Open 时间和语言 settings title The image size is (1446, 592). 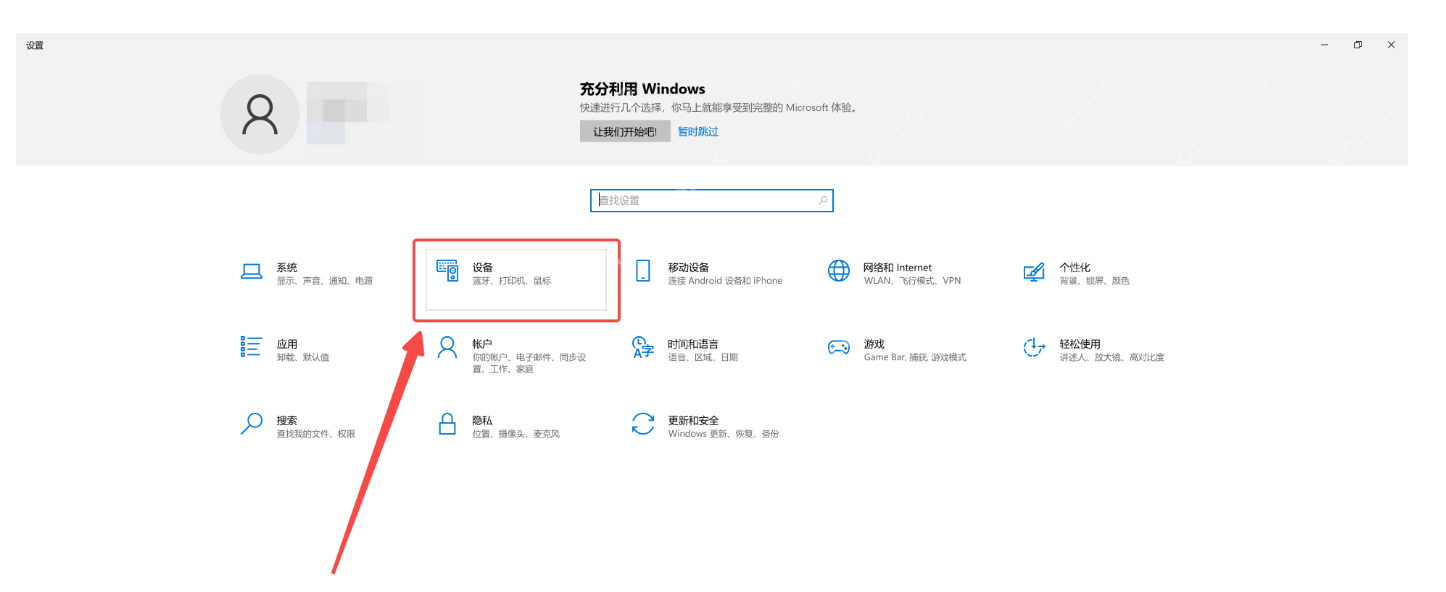[x=694, y=343]
